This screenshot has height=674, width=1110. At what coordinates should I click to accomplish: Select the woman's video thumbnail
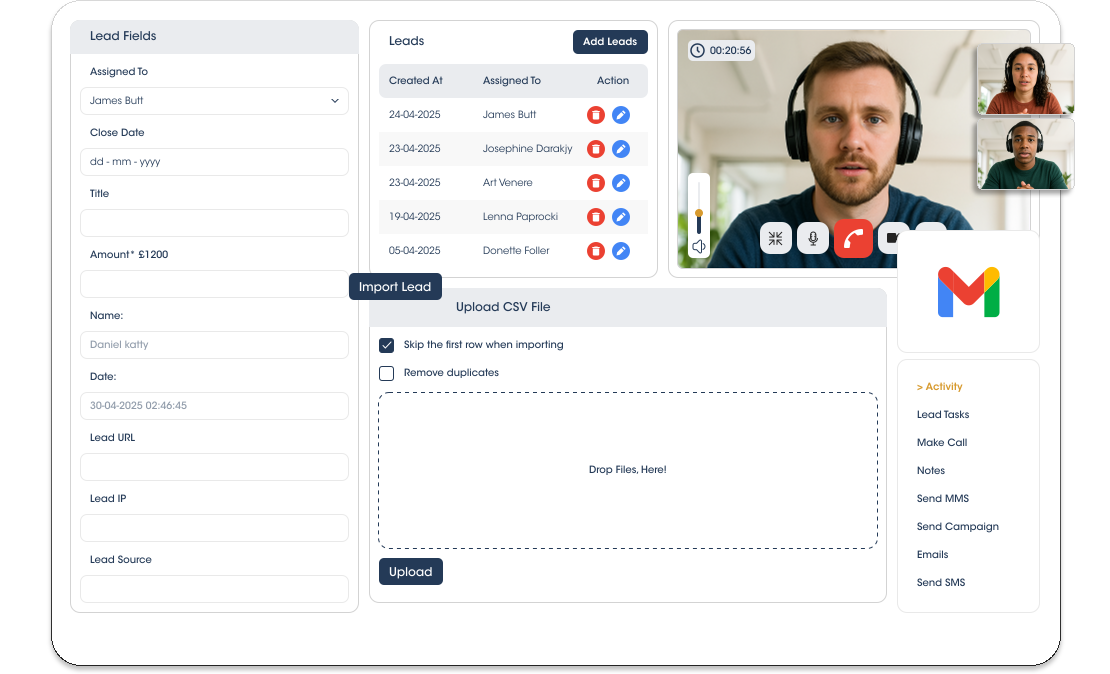pyautogui.click(x=1025, y=79)
